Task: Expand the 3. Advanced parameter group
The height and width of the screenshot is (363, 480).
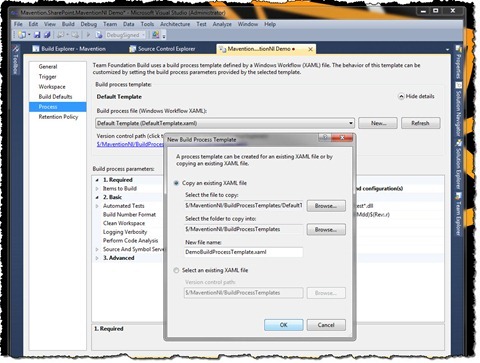Action: click(97, 258)
